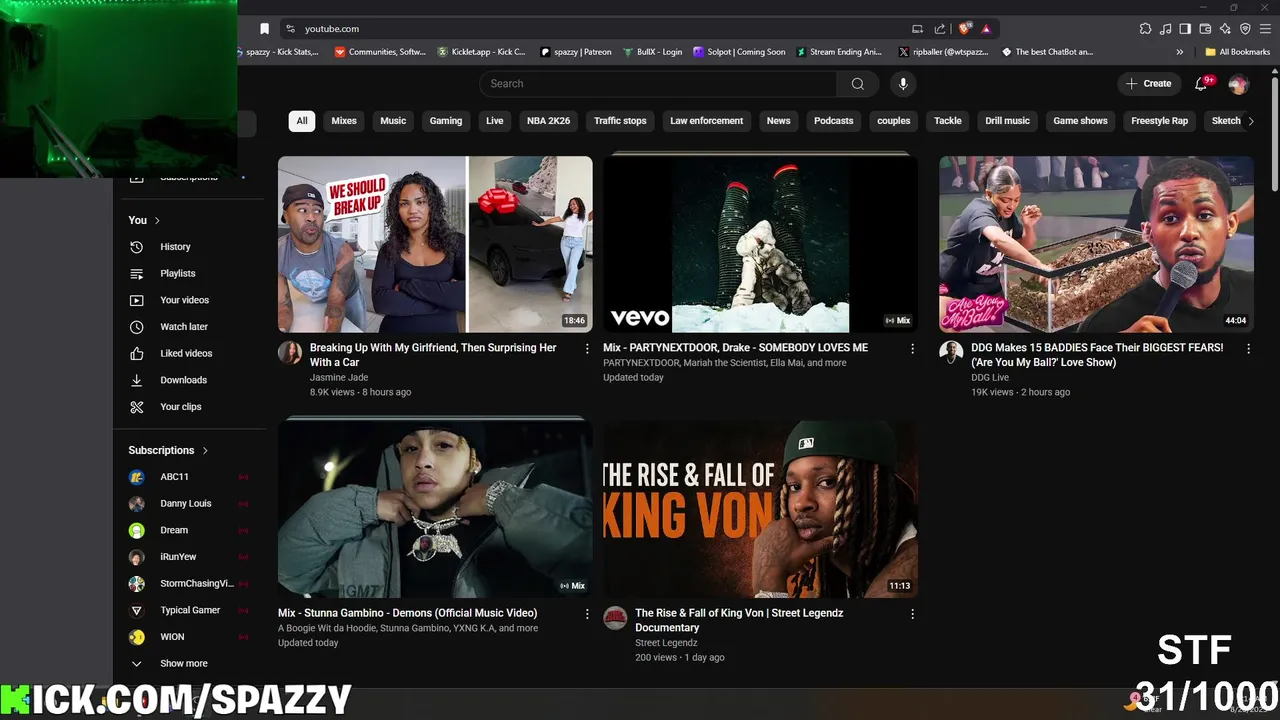Focus the YouTube Search field
1280x720 pixels.
pyautogui.click(x=658, y=84)
